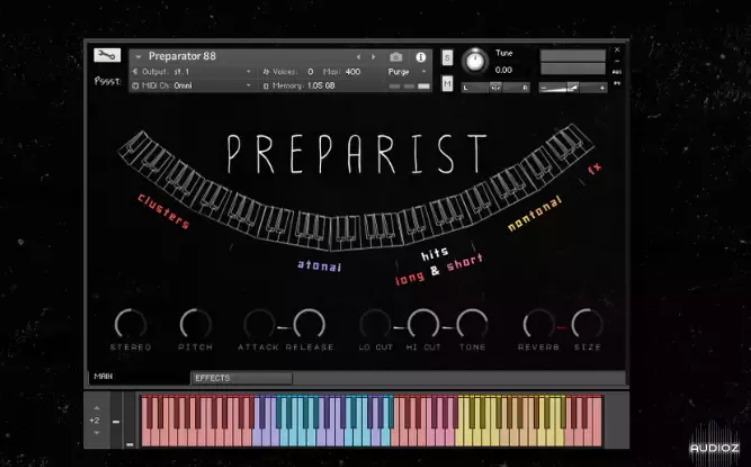Click the Tune value 0.00
The width and height of the screenshot is (751, 467).
503,70
